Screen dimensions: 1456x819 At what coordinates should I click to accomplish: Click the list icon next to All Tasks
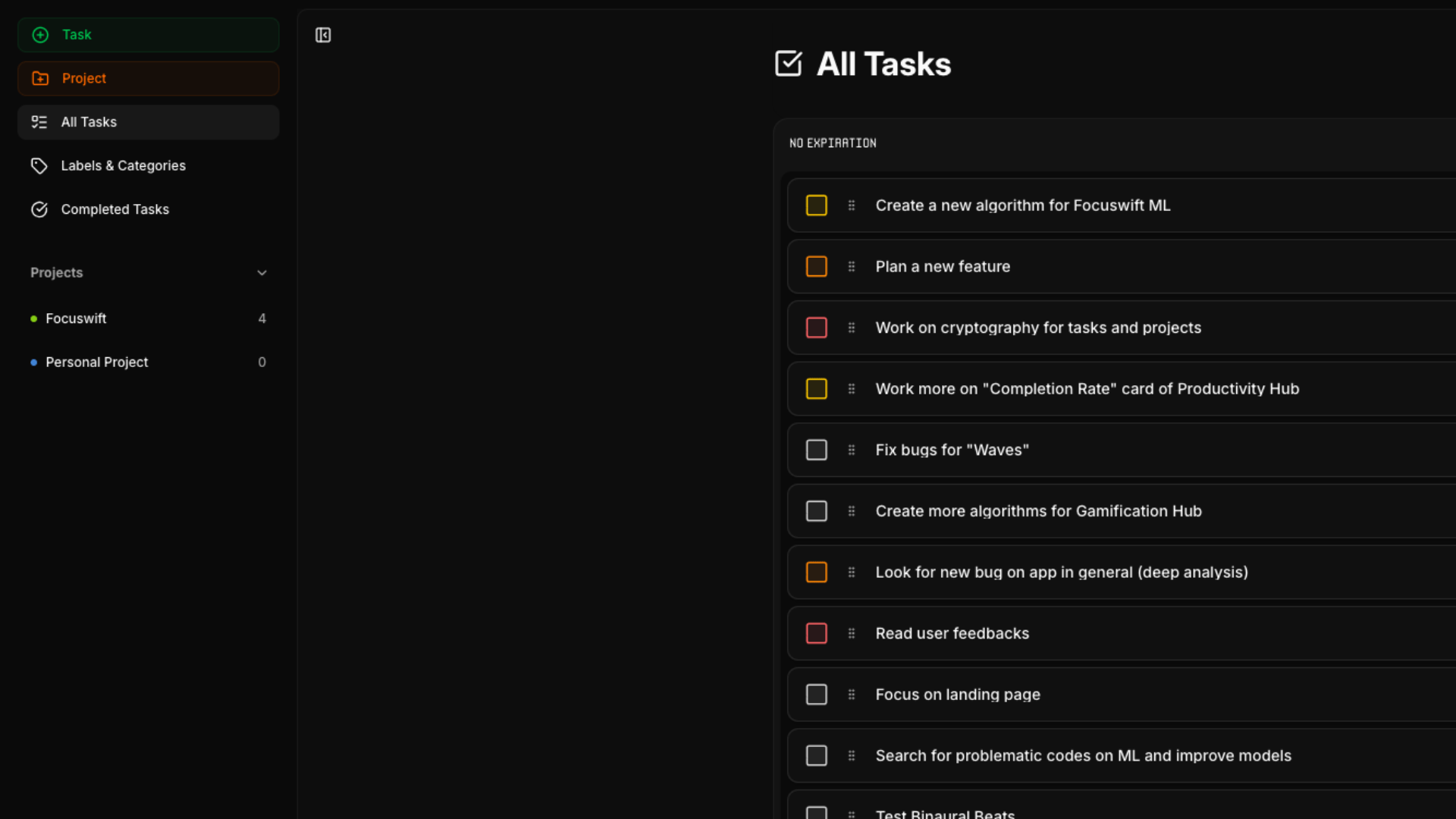[39, 122]
